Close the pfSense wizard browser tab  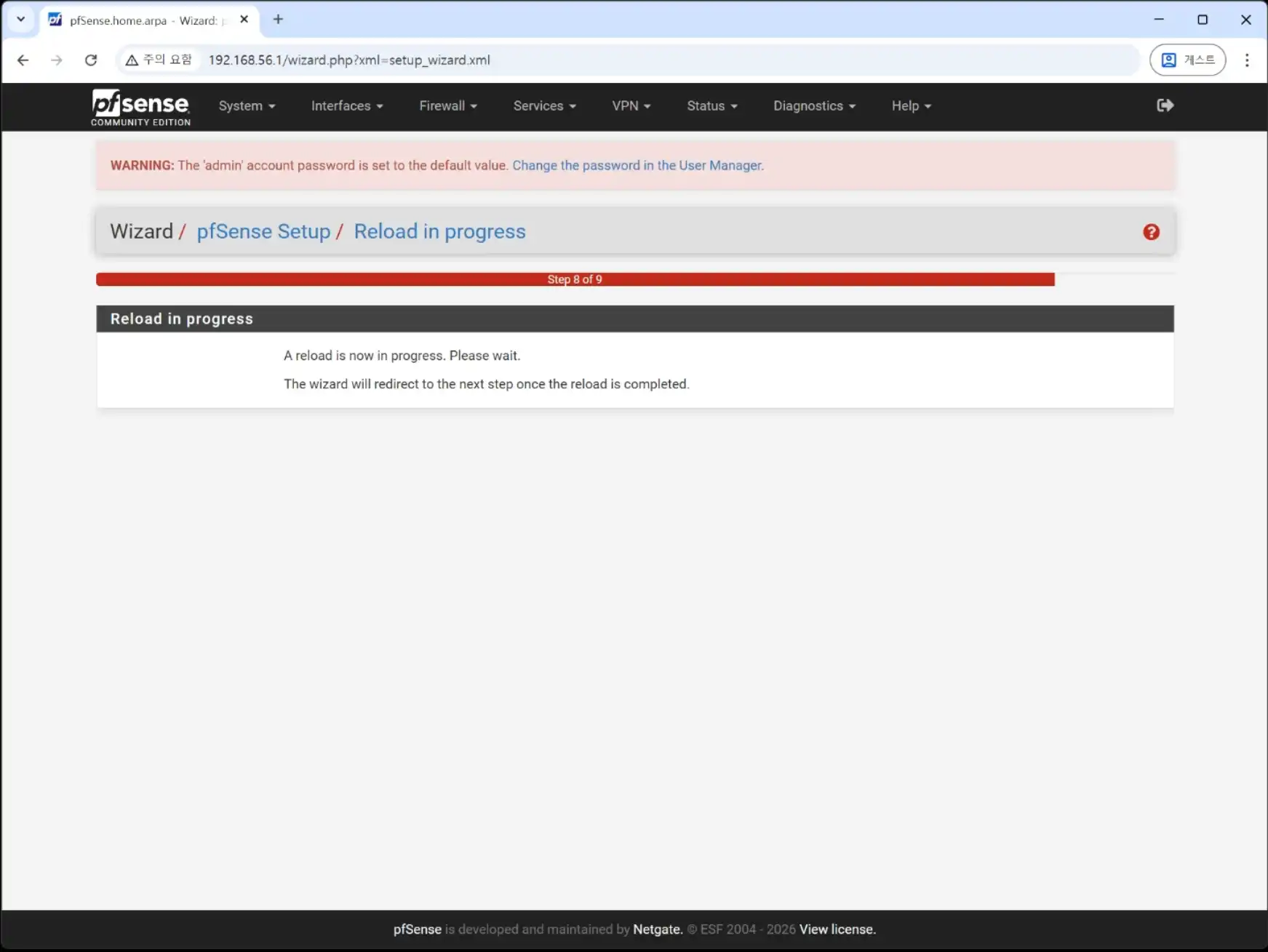(x=244, y=20)
